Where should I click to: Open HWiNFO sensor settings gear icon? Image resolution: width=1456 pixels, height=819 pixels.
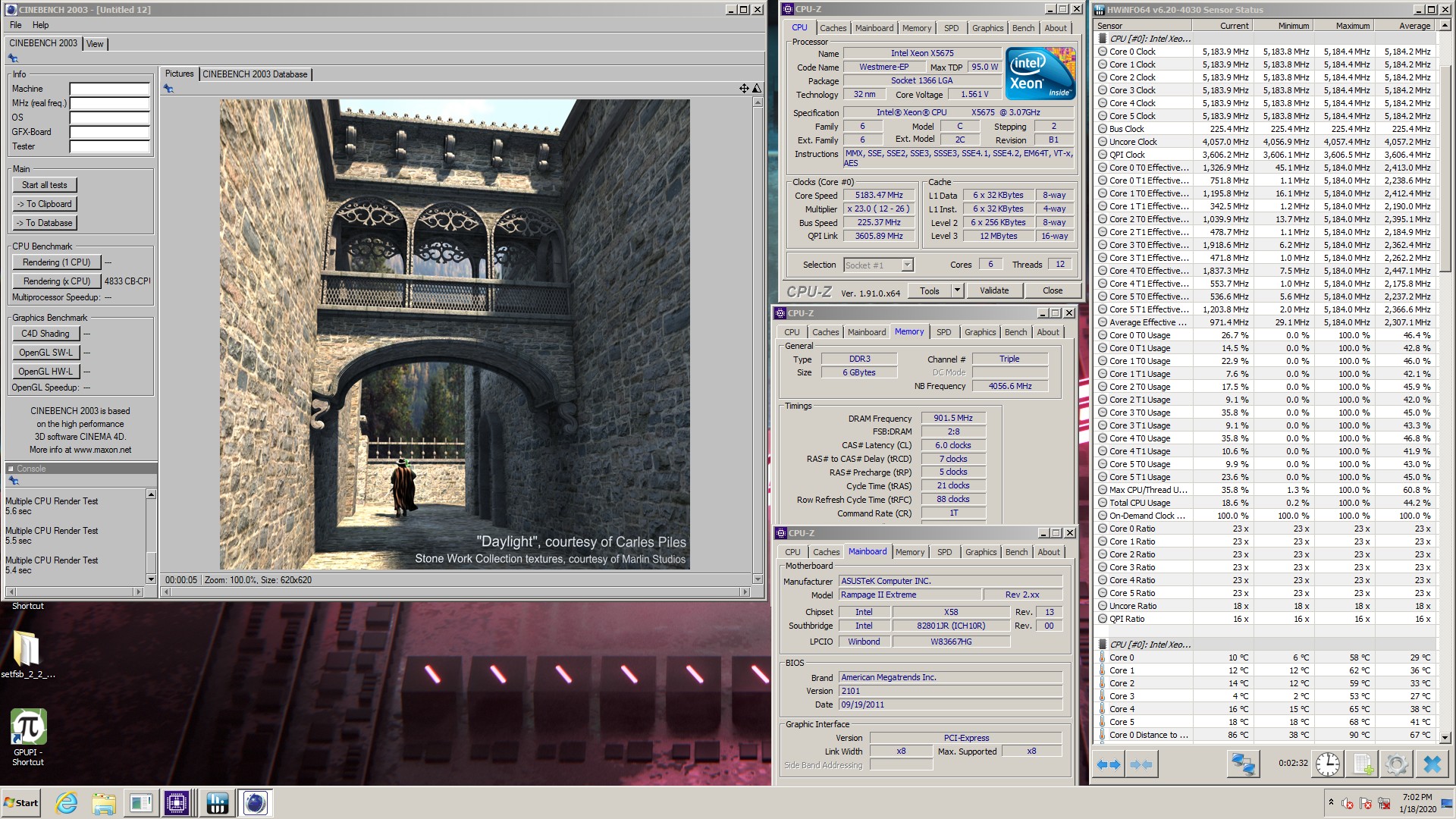coord(1396,764)
